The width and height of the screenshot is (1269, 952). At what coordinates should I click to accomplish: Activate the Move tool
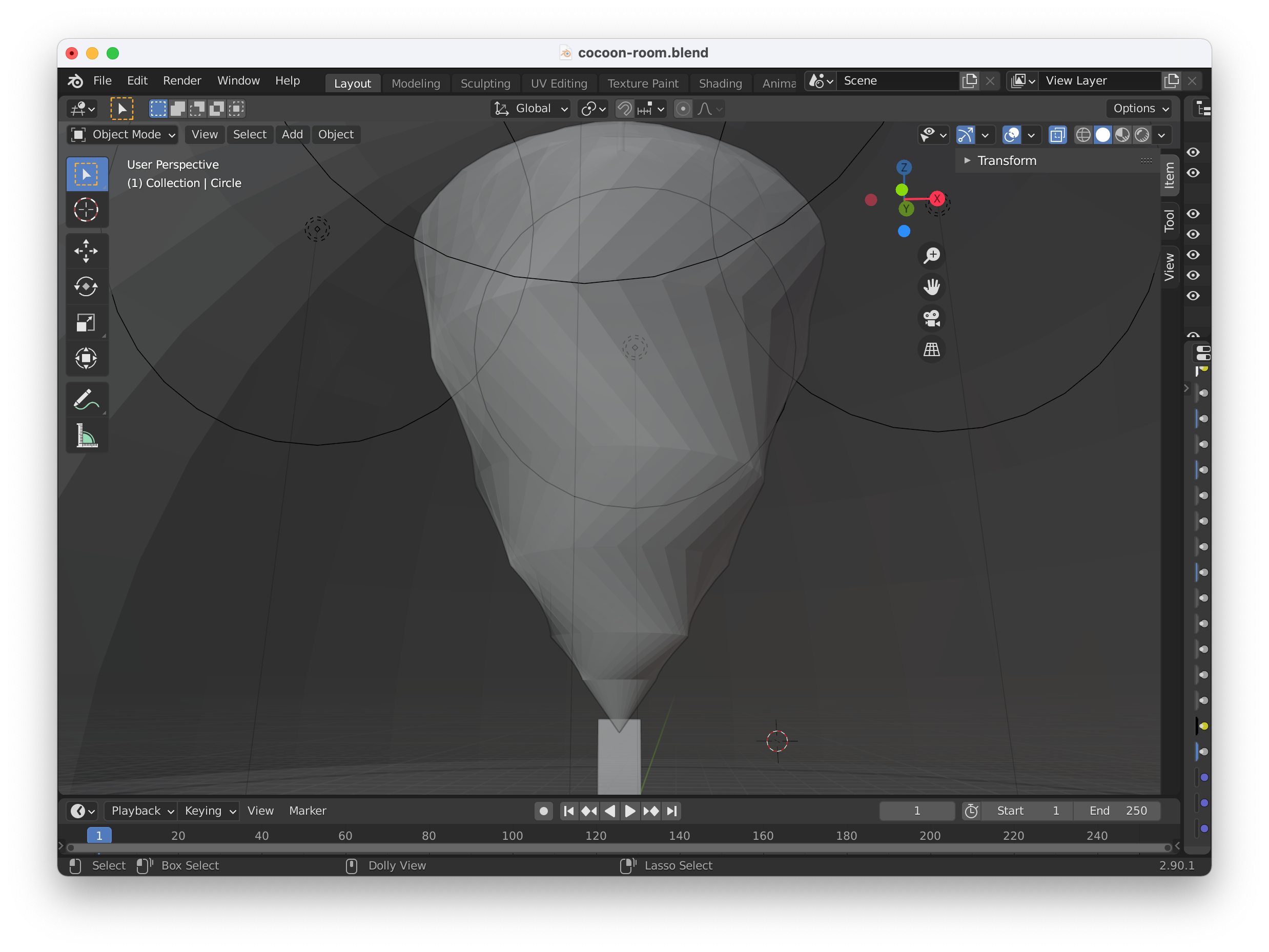(86, 251)
